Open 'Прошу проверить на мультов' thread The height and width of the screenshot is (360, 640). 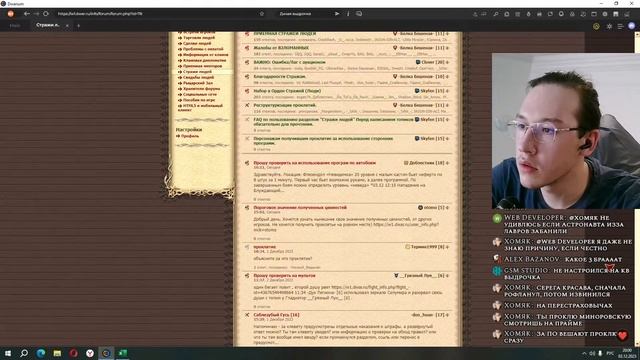tap(284, 276)
